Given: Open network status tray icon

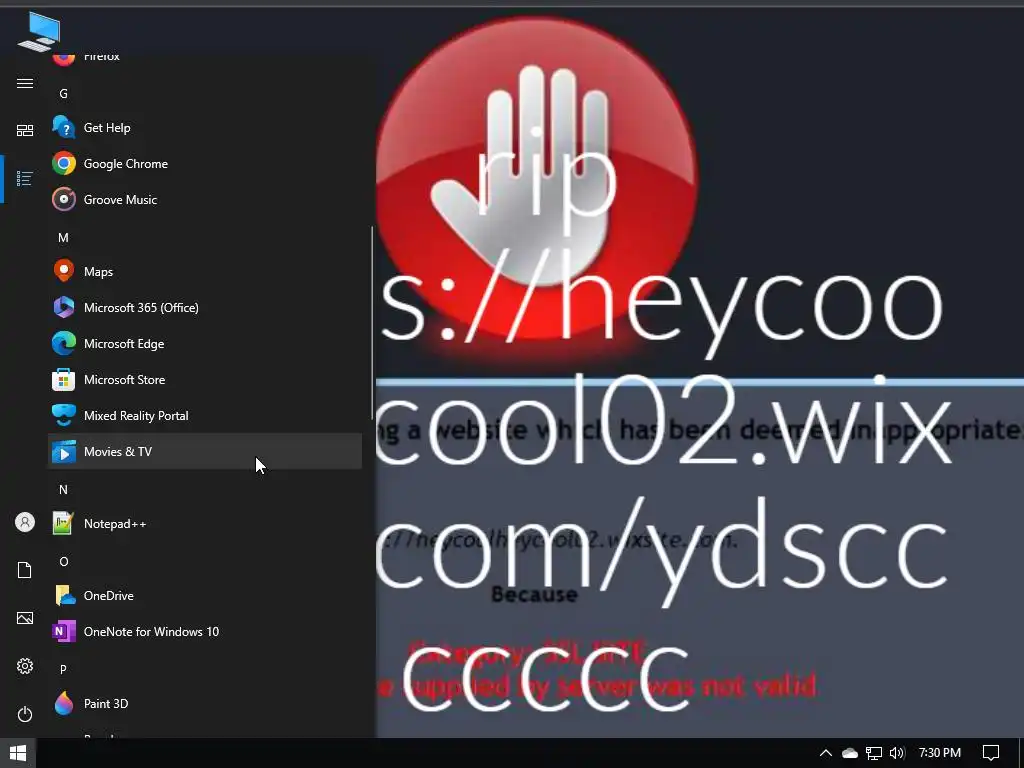Looking at the screenshot, I should (x=874, y=753).
